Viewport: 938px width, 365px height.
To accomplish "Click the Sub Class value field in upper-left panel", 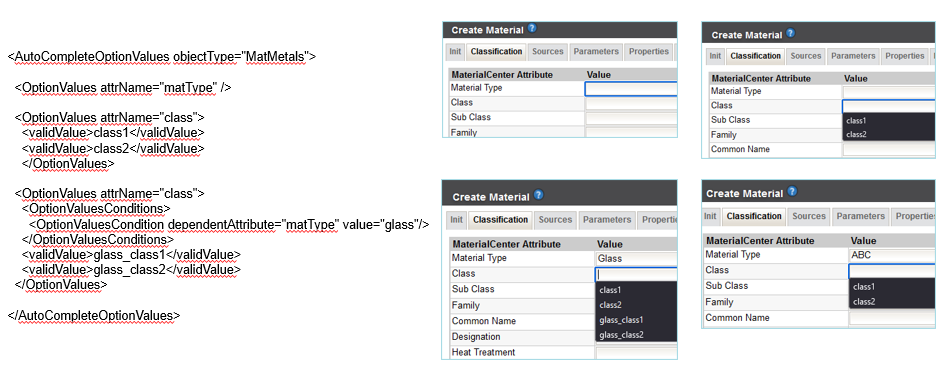I will click(x=631, y=118).
